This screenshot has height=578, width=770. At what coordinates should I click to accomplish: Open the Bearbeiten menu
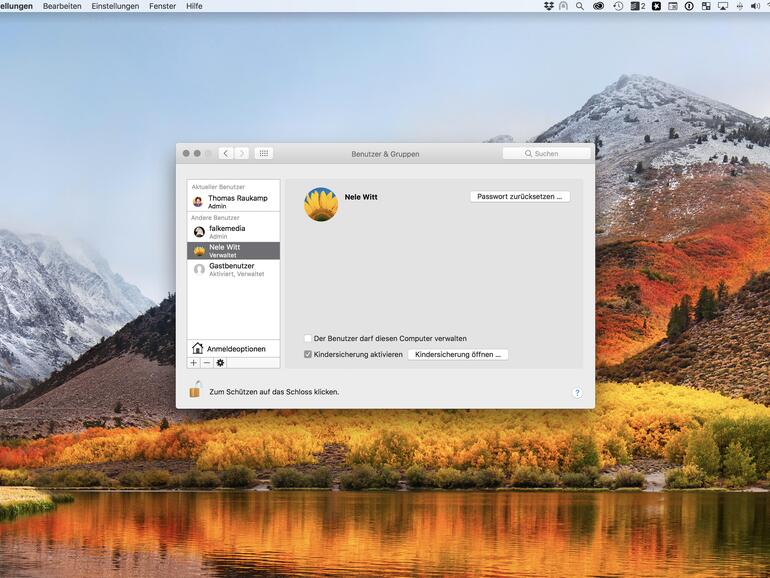pyautogui.click(x=62, y=6)
